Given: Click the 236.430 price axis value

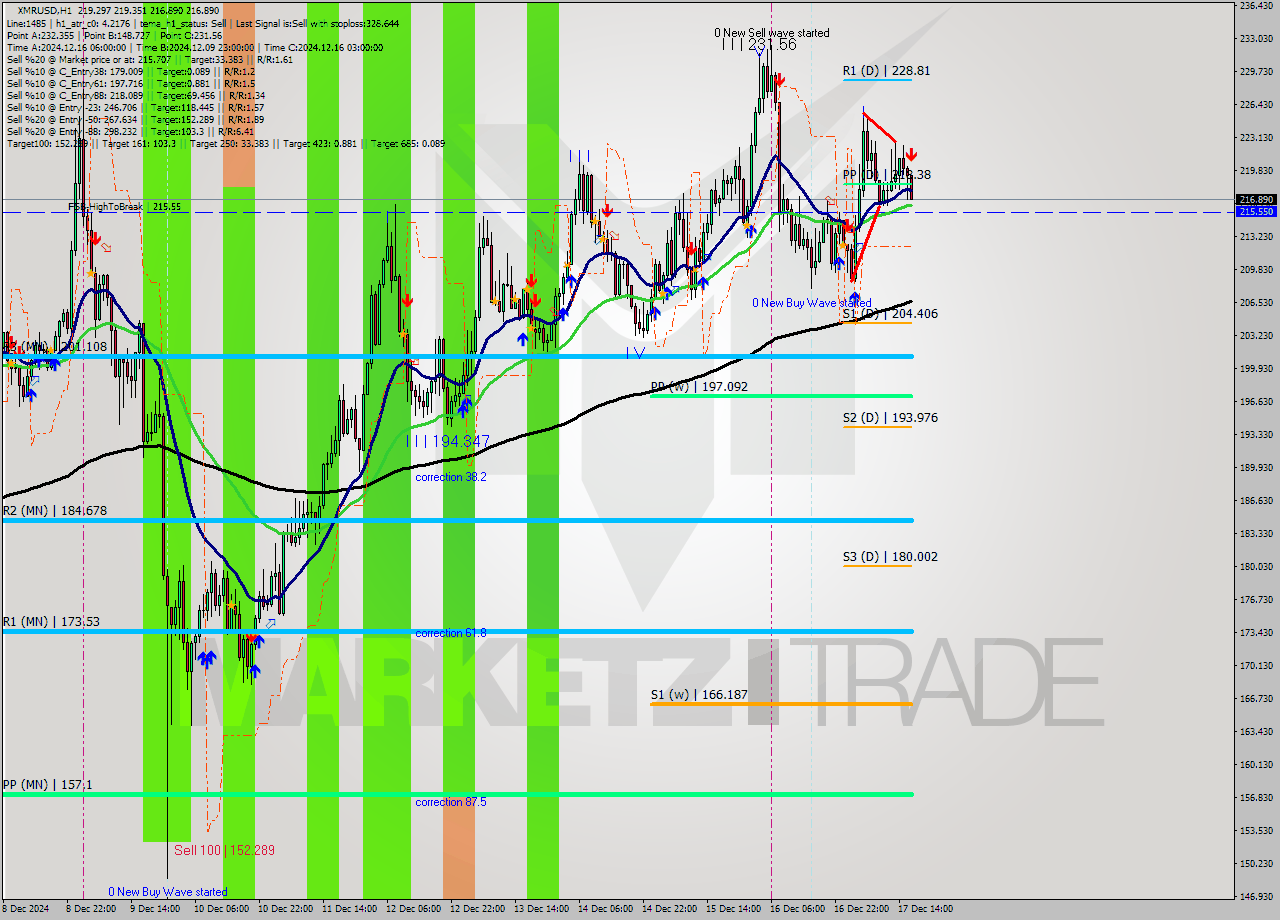Looking at the screenshot, I should [1256, 6].
